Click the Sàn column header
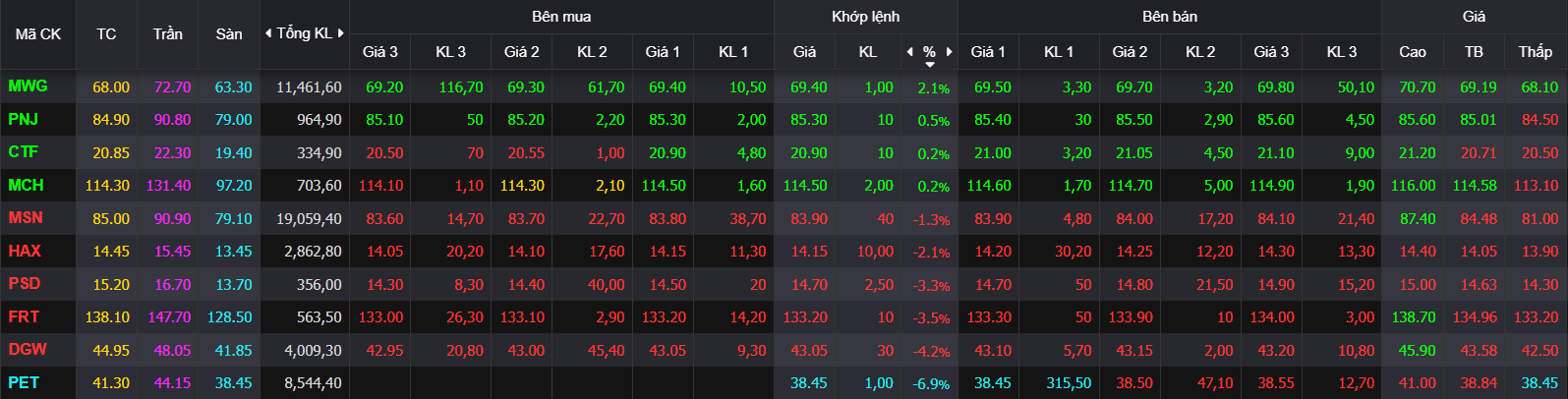The height and width of the screenshot is (399, 1568). pos(229,34)
